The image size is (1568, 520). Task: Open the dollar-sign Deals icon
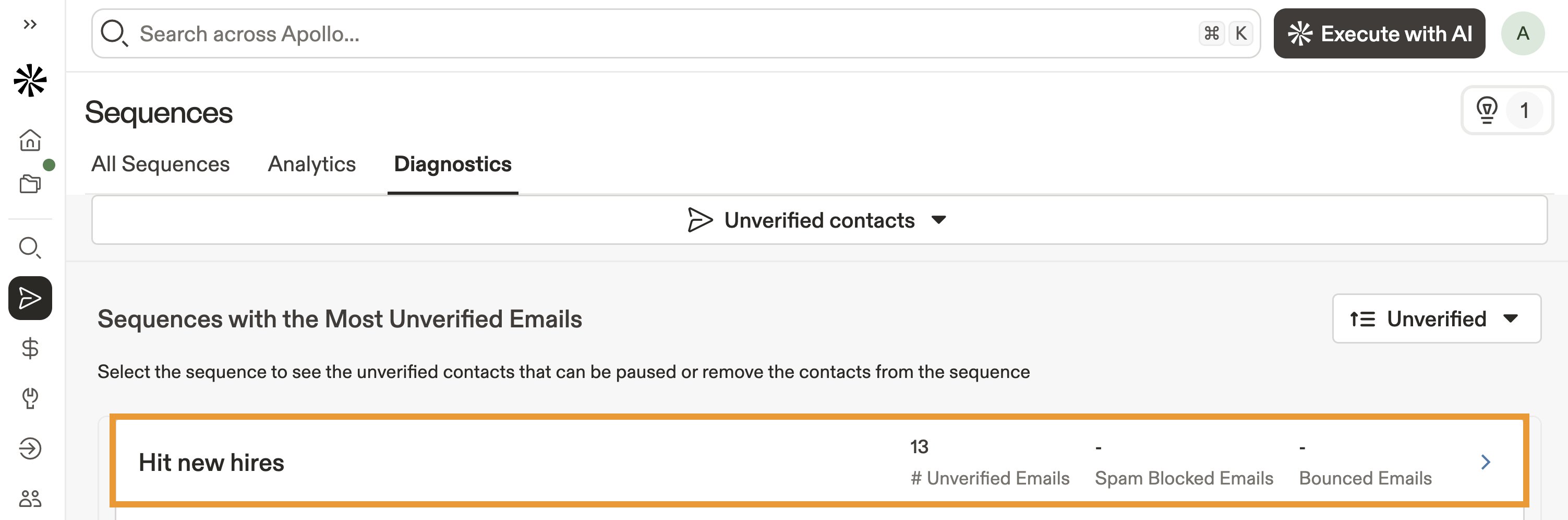30,348
